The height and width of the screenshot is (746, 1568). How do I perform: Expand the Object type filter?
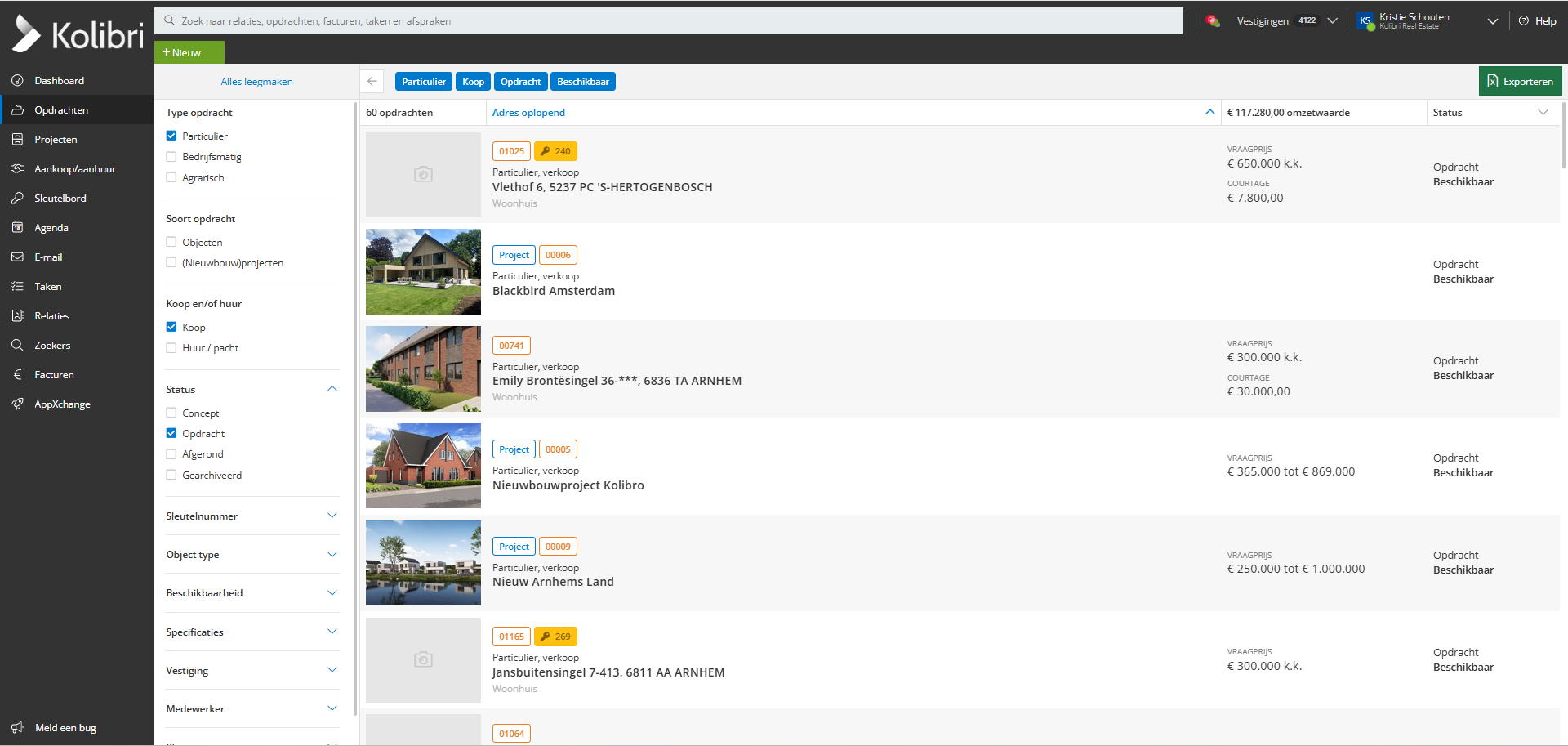click(332, 555)
